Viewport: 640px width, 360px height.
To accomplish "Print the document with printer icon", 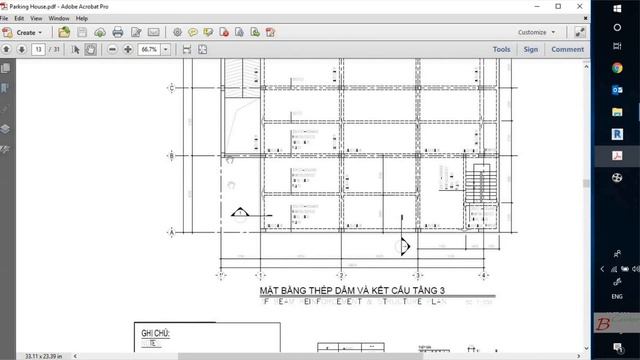I will pos(118,32).
